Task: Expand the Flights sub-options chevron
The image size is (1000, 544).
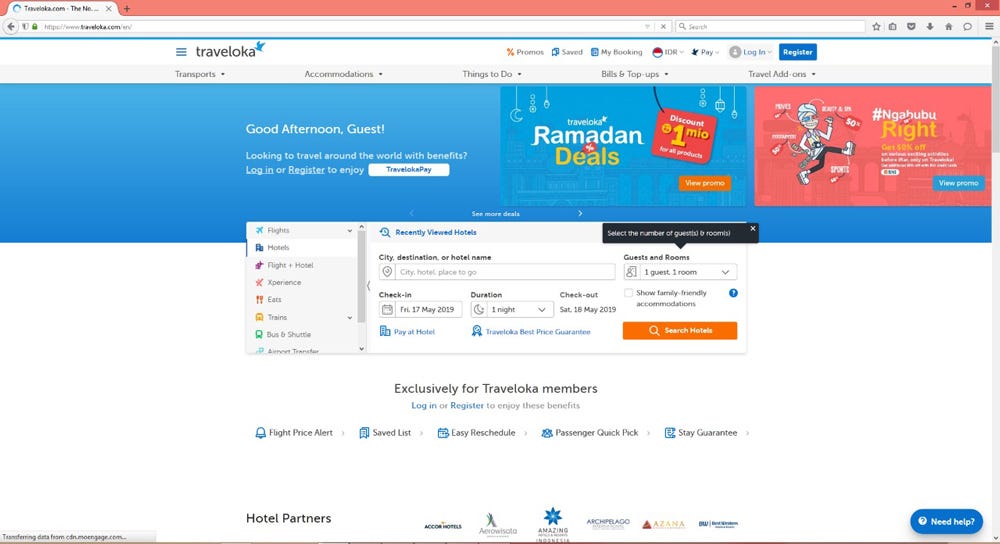Action: point(349,231)
